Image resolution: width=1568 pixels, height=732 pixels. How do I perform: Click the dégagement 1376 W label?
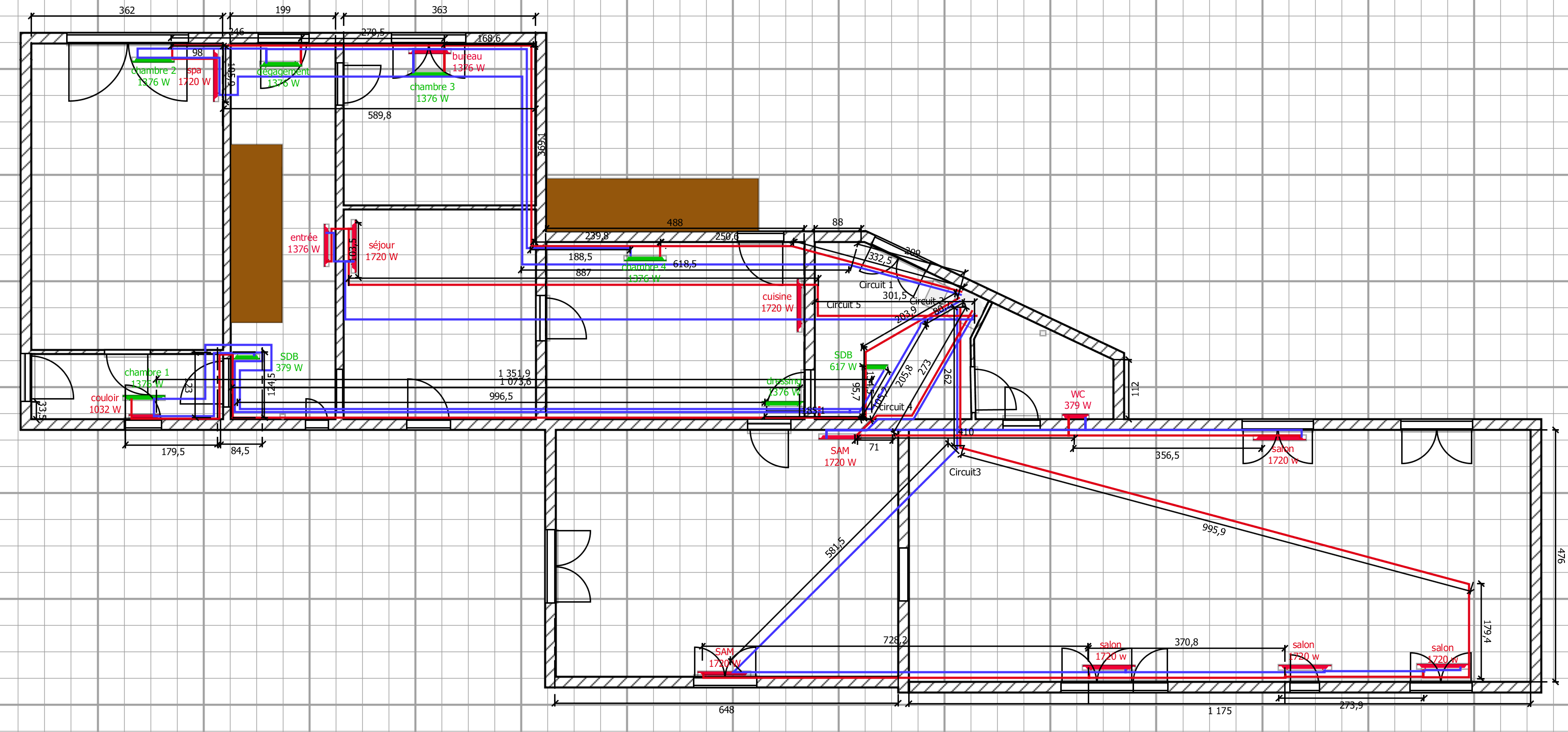pyautogui.click(x=283, y=77)
